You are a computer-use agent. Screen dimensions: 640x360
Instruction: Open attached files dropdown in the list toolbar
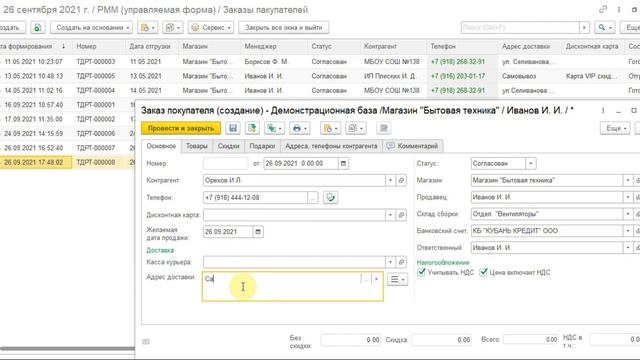coord(147,27)
